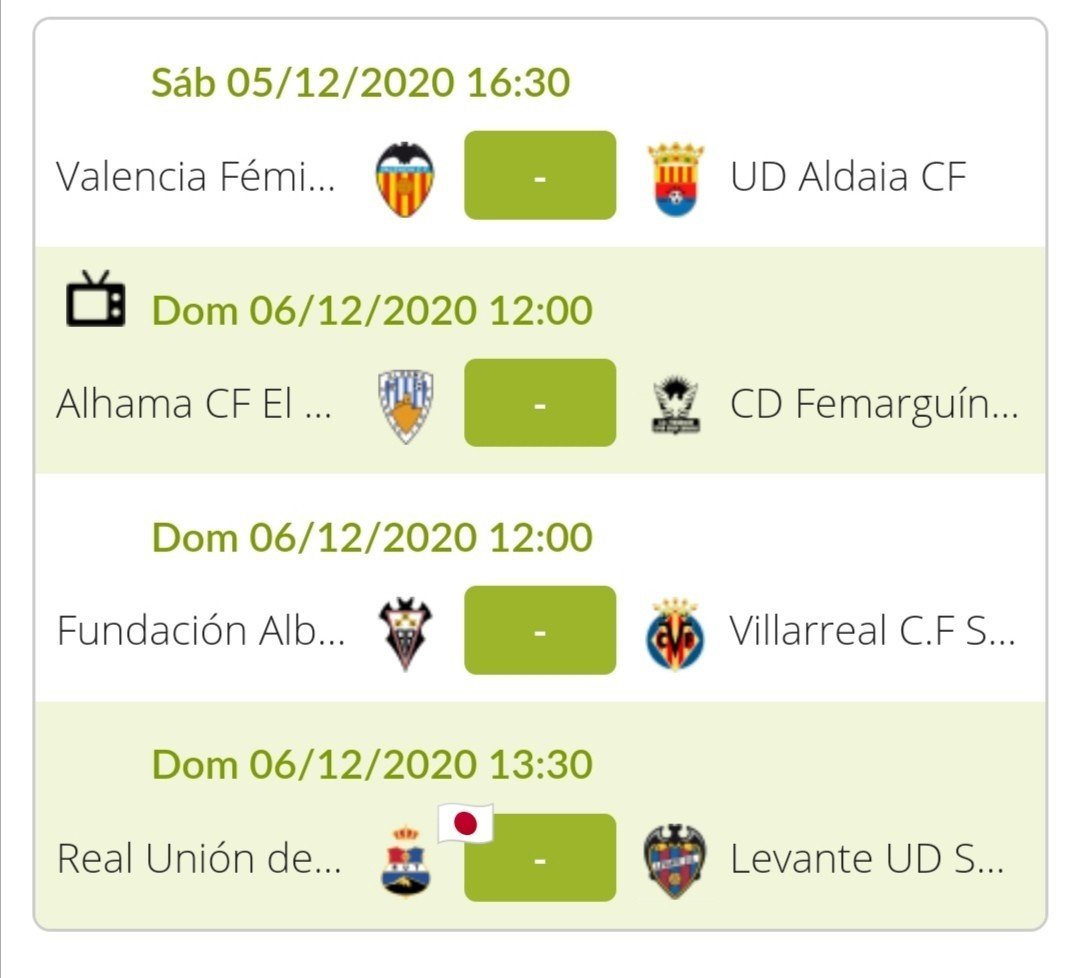Open the Valencia vs Aldaia score box
The width and height of the screenshot is (1080, 978).
pyautogui.click(x=540, y=175)
